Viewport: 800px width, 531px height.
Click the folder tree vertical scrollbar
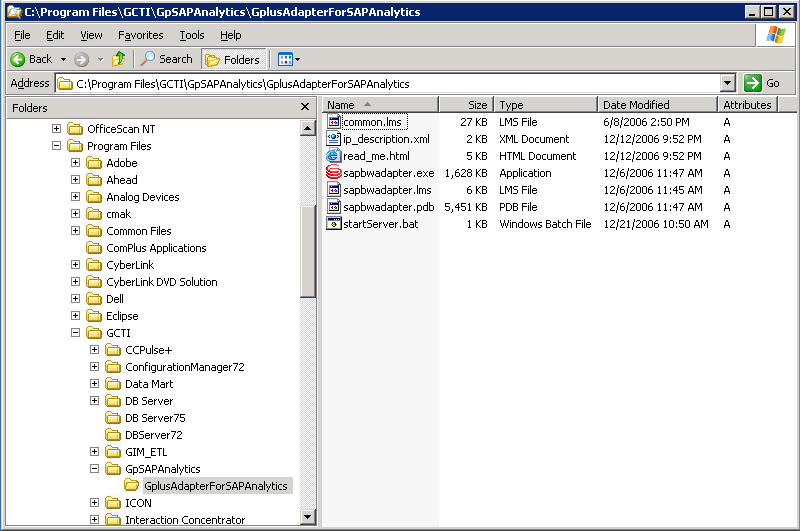click(x=308, y=400)
